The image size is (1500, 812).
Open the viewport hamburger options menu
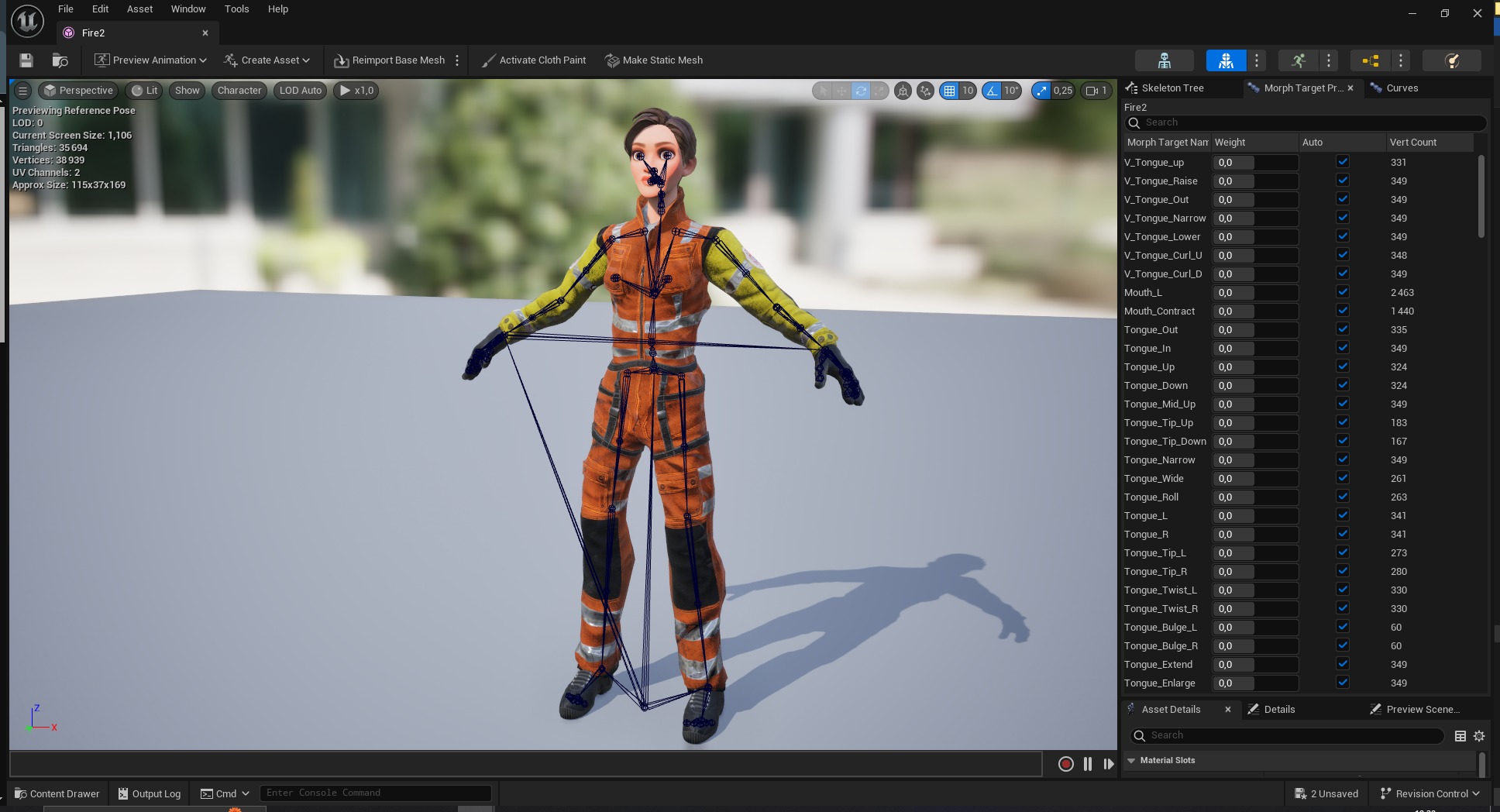click(x=22, y=91)
